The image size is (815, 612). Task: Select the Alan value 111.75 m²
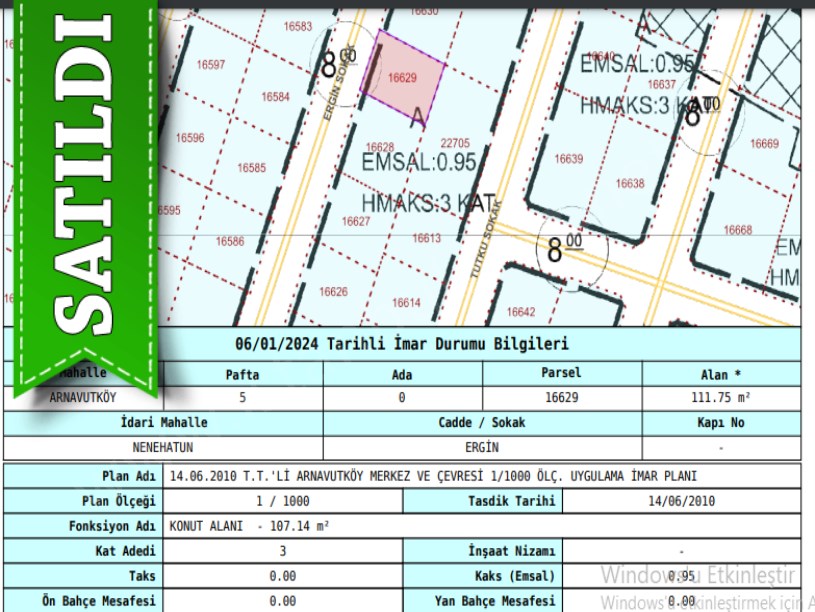click(x=721, y=397)
